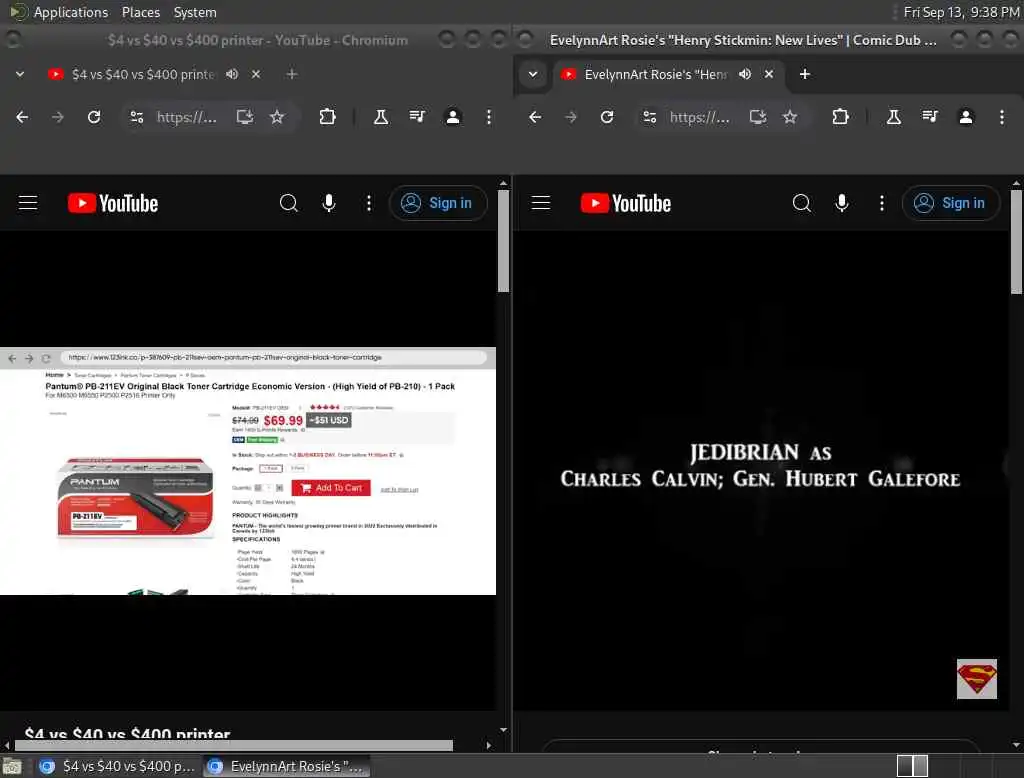
Task: Go to YouTube home logo in right window
Action: (626, 203)
